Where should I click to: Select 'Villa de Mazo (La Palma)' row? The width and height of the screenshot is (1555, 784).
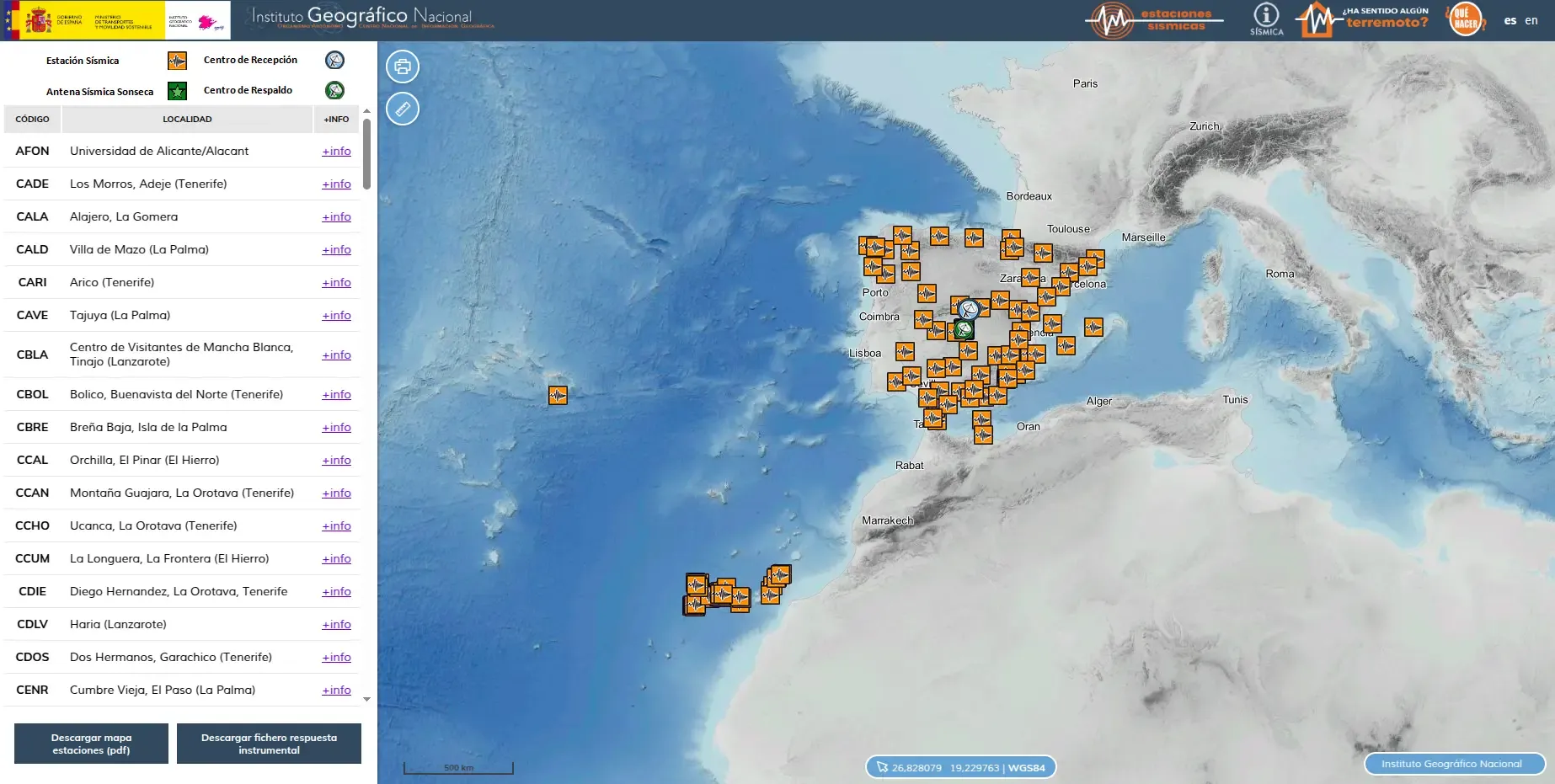[182, 249]
